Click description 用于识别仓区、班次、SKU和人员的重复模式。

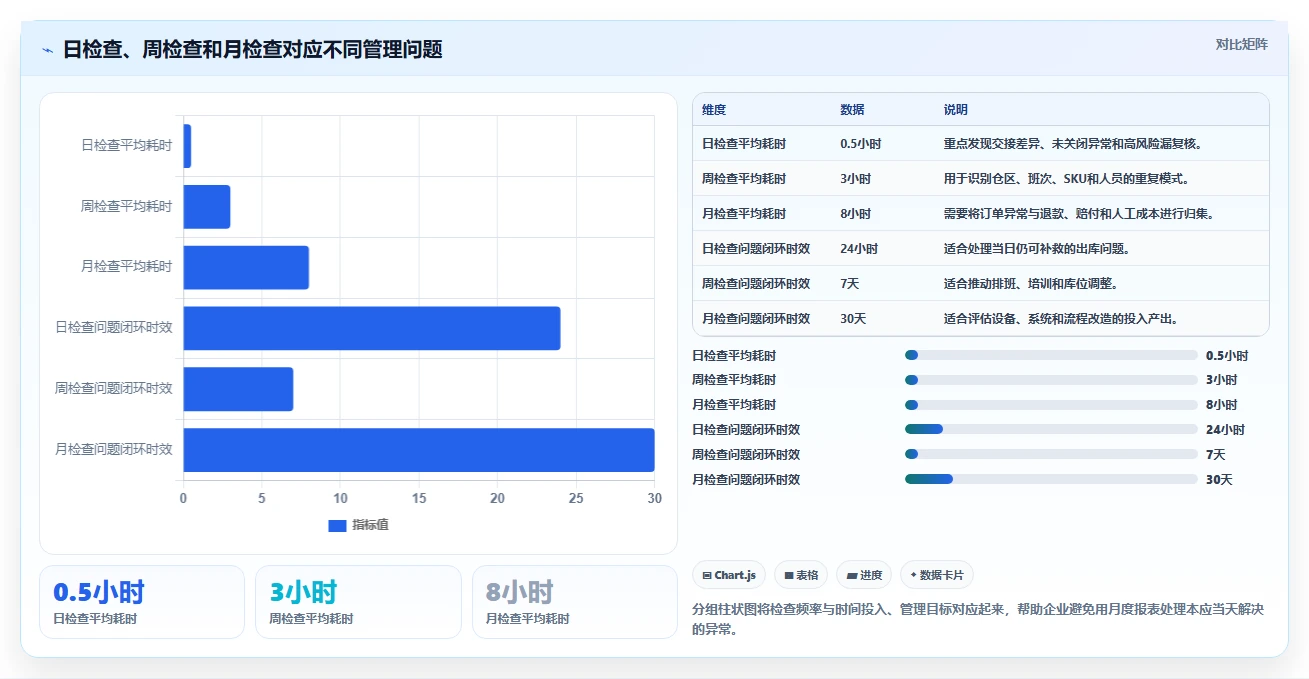point(1067,179)
